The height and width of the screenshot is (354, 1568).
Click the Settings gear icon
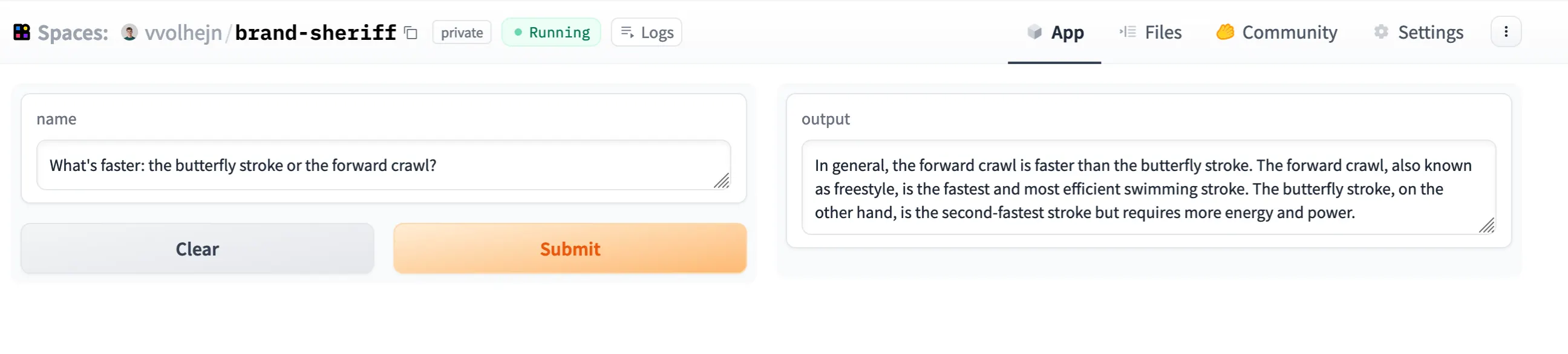click(x=1380, y=32)
